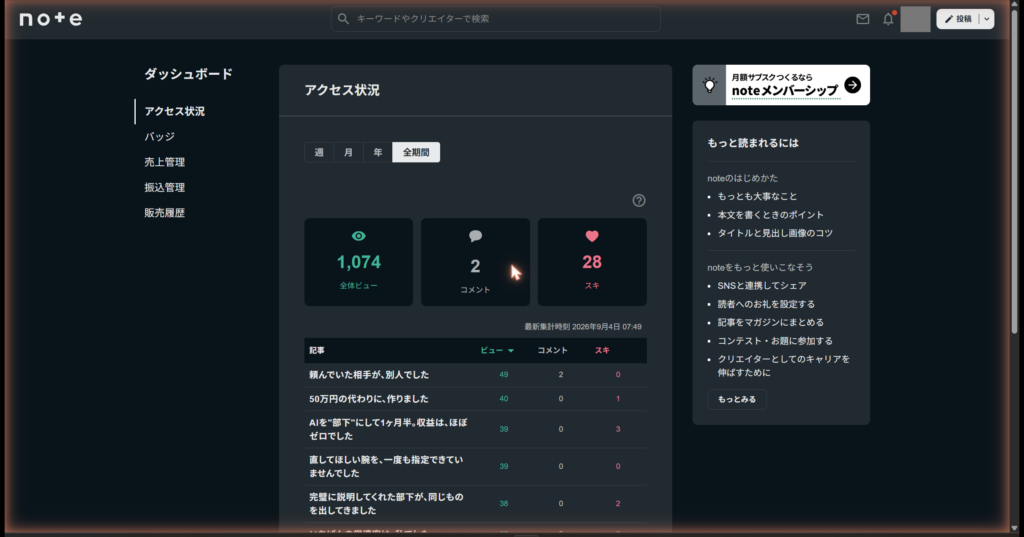Click view count 49 in first row
1024x537 pixels.
tap(504, 375)
